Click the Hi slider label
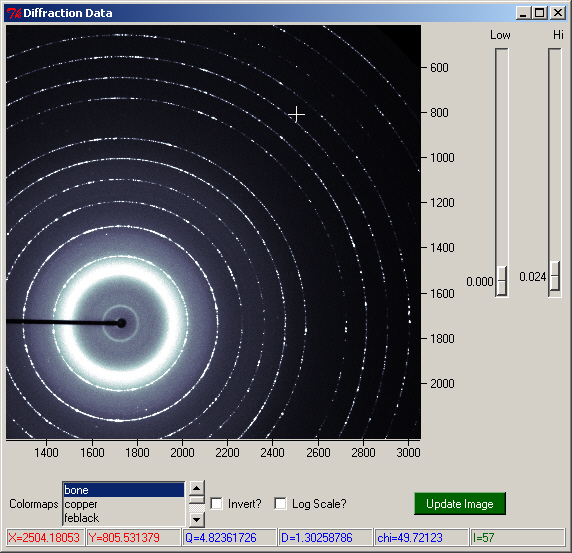 coord(558,35)
